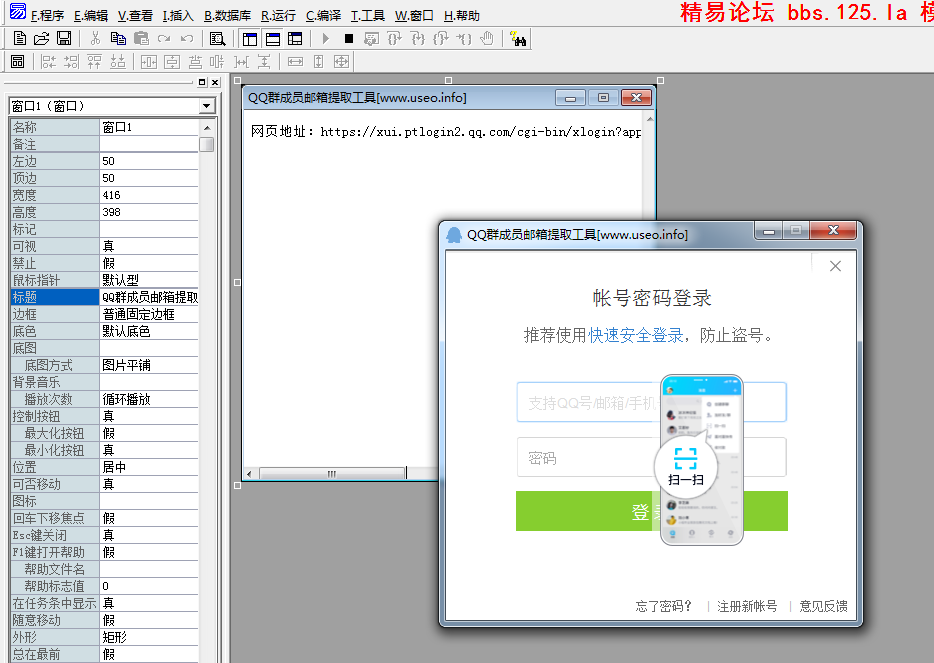Toggle the 回车下移焦点 property value
This screenshot has width=934, height=663.
pos(149,518)
